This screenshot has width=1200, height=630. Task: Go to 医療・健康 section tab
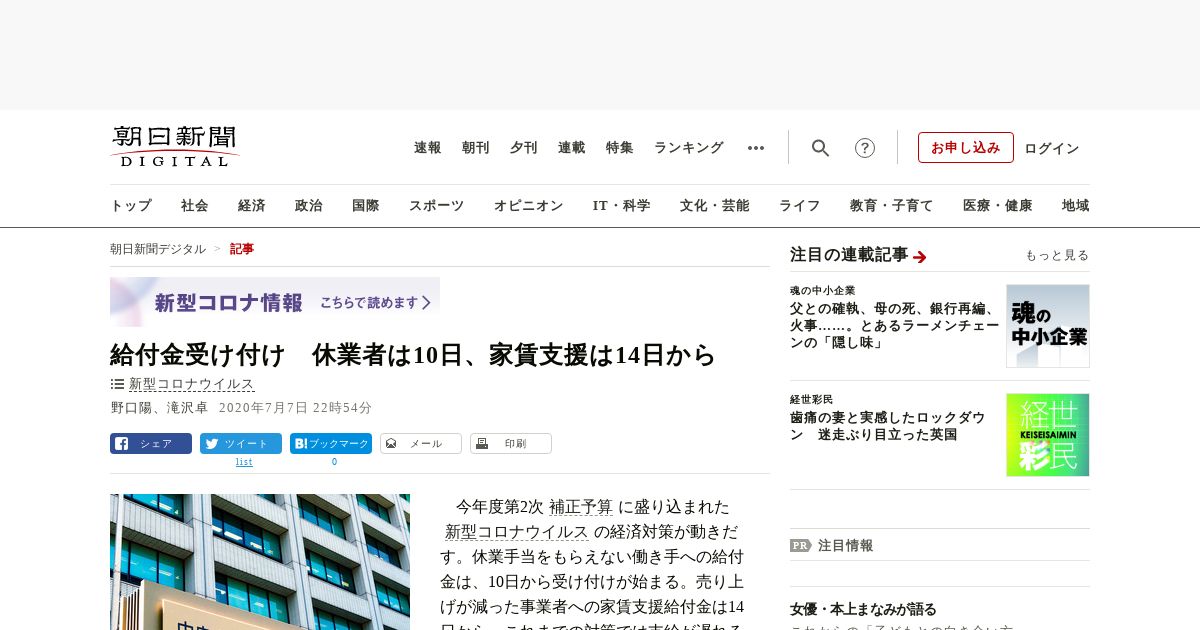tap(997, 206)
